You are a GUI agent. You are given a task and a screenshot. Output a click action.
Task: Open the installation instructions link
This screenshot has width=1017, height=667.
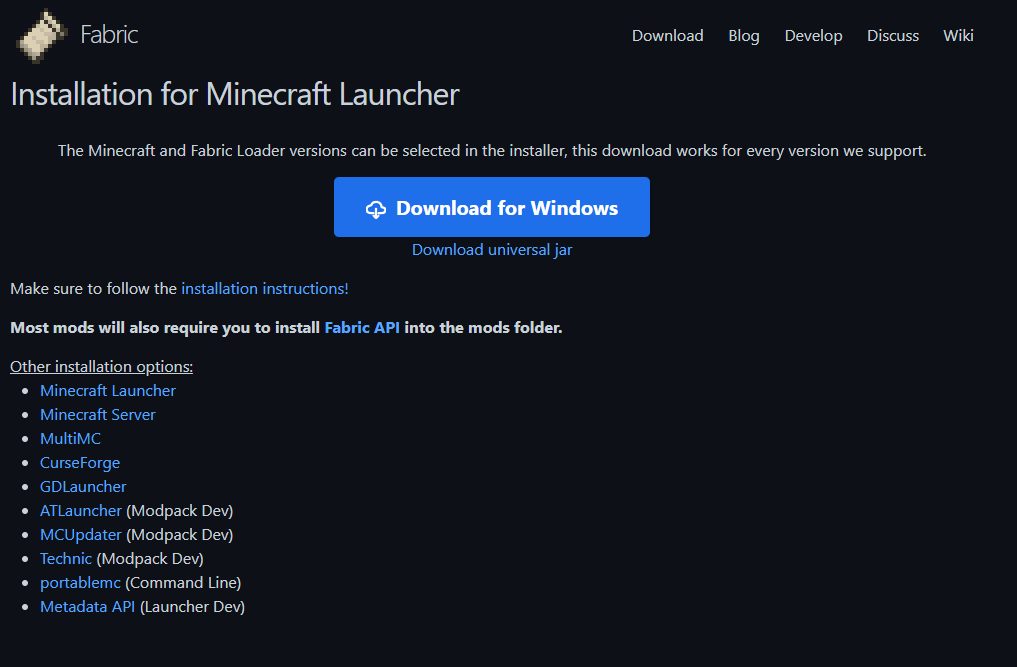(x=265, y=289)
